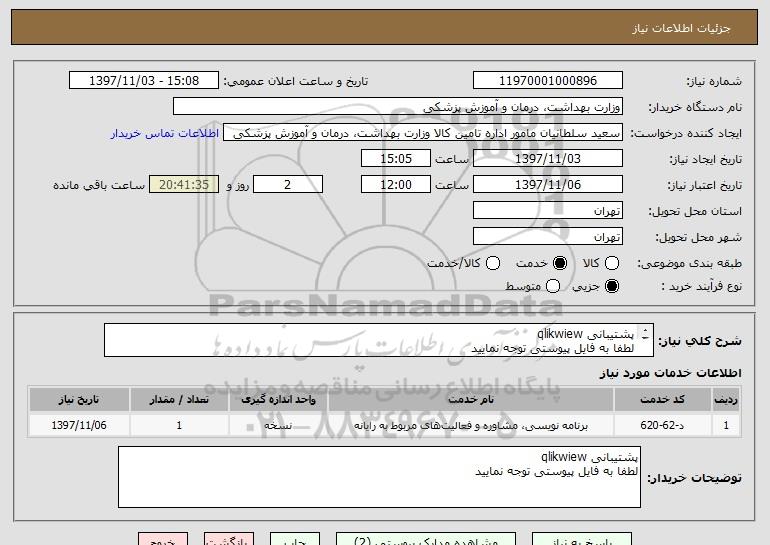Click the استان محل تحویل field
The height and width of the screenshot is (545, 770).
tap(548, 211)
